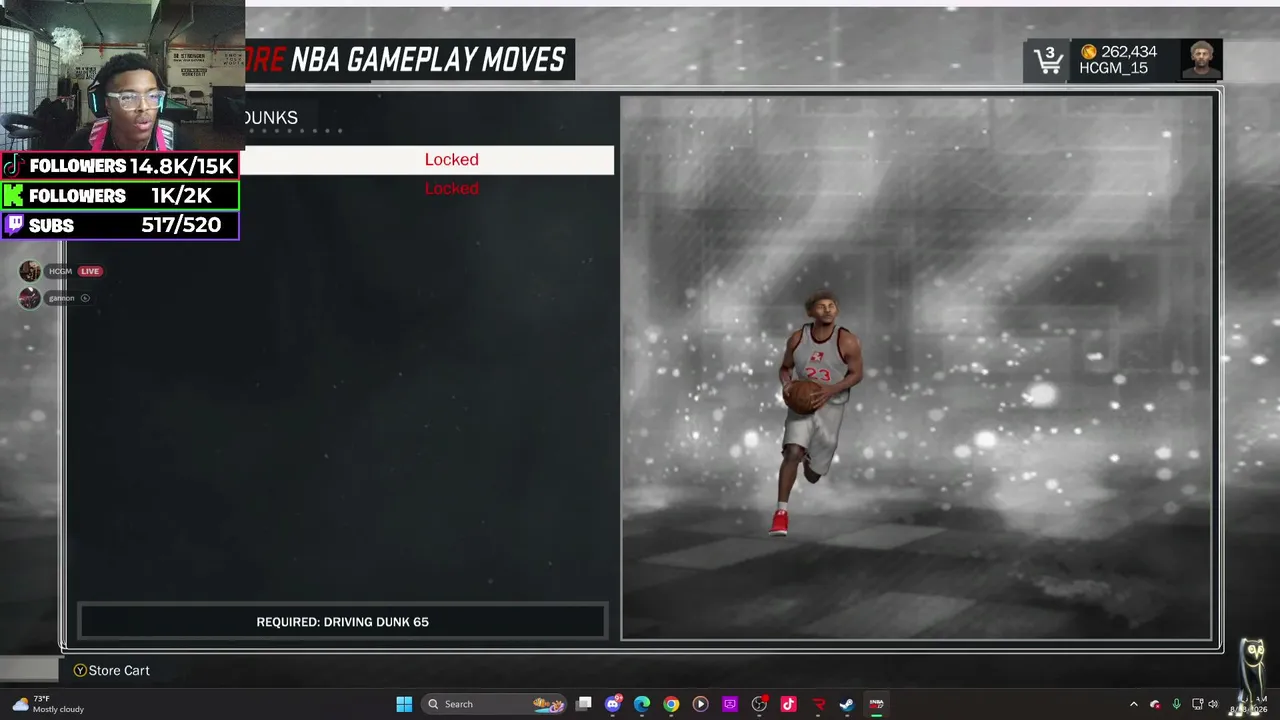This screenshot has height=720, width=1280.
Task: Click the Twitch logo in subs overlay
Action: [14, 225]
